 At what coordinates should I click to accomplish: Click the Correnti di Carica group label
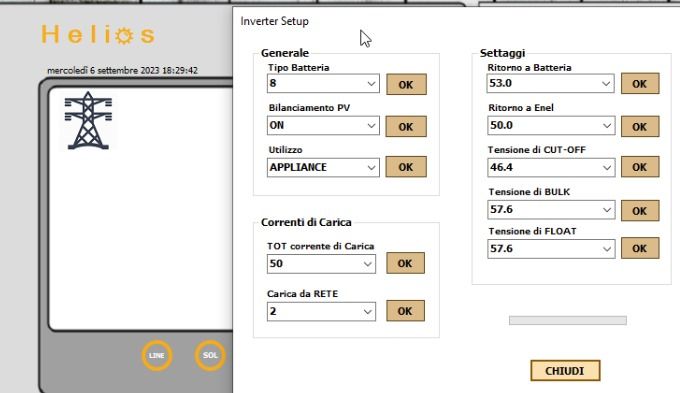pyautogui.click(x=306, y=222)
